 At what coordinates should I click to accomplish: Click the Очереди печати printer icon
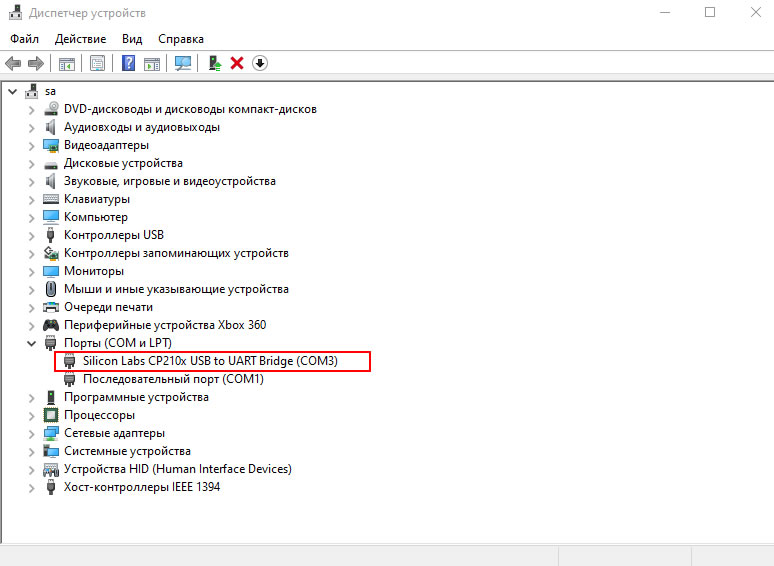(51, 307)
